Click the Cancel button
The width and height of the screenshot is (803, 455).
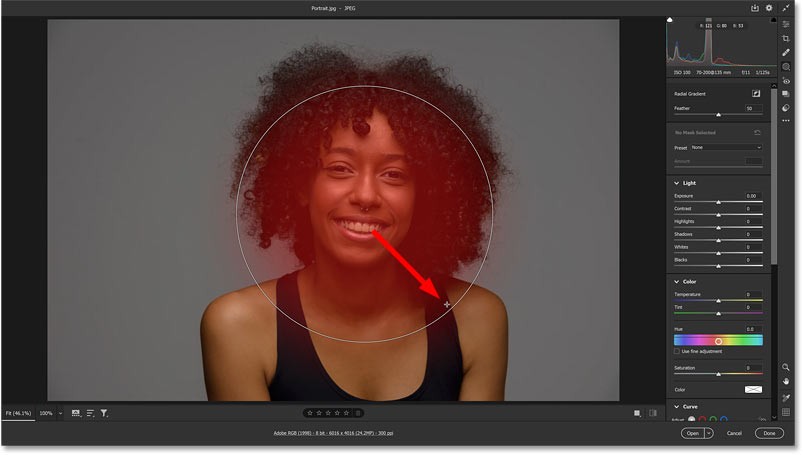734,433
